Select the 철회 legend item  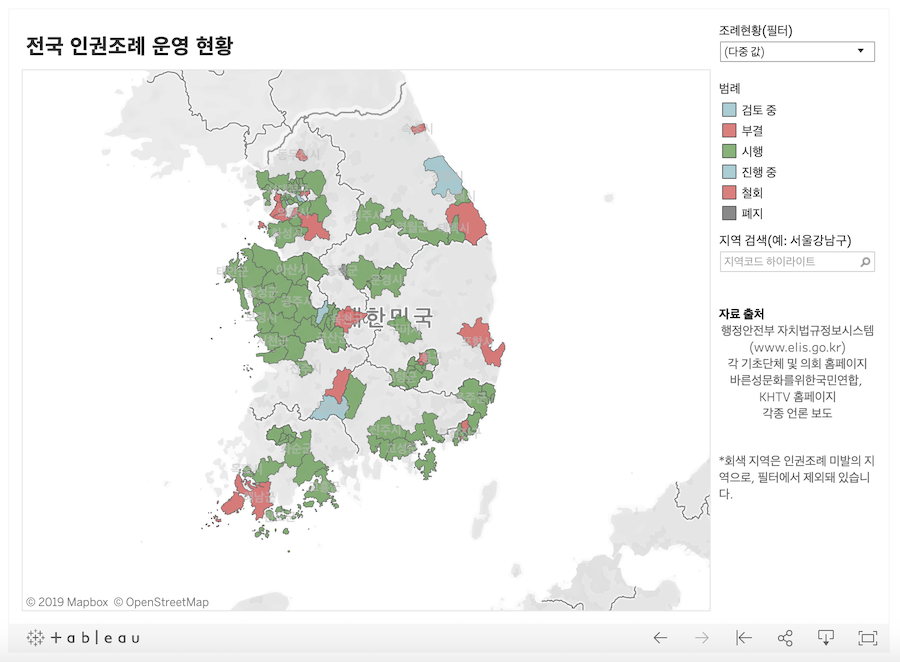(752, 192)
